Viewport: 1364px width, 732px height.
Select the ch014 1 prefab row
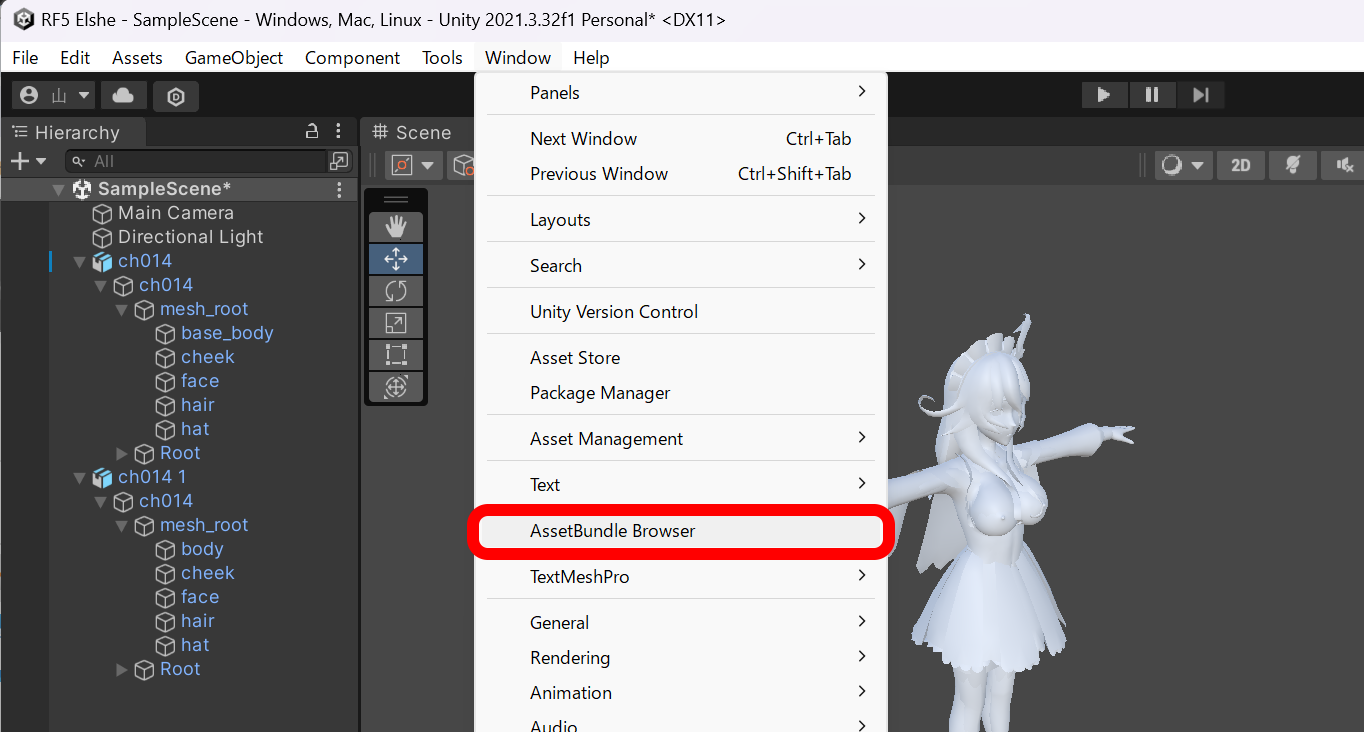(x=152, y=477)
